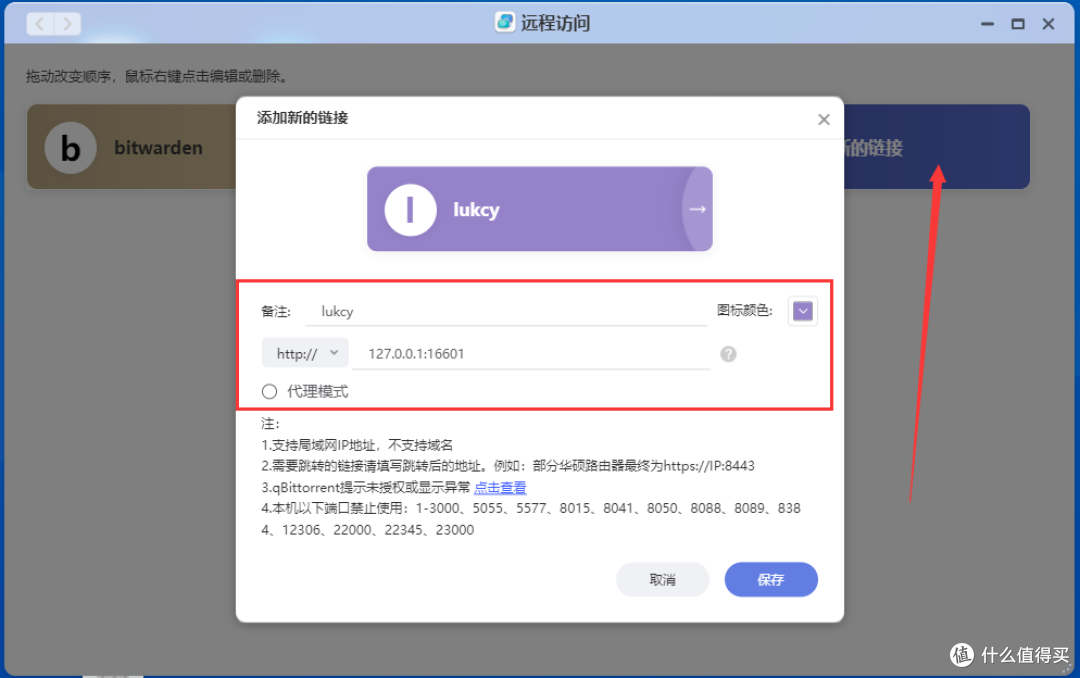Close the add new link dialog

(823, 119)
